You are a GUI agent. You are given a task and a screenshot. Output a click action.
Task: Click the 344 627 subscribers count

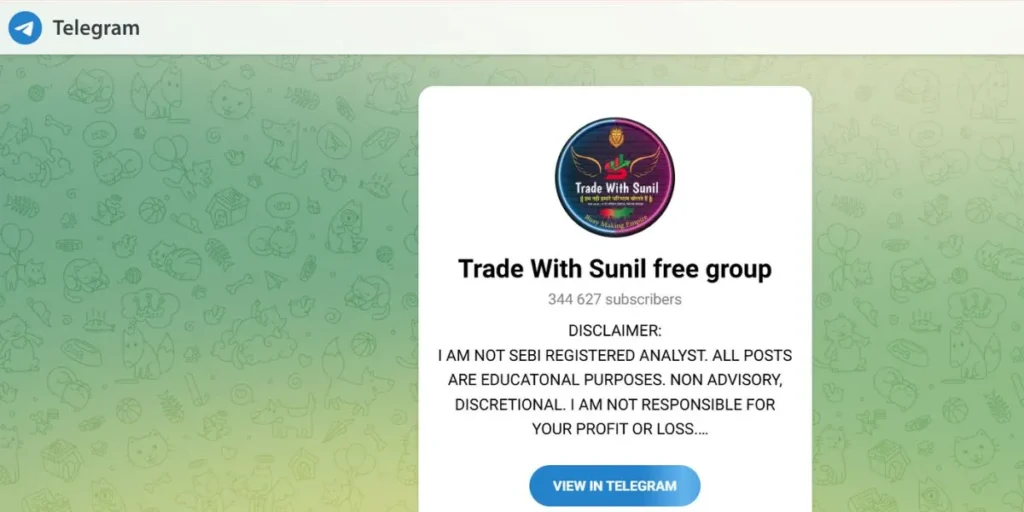coord(615,299)
